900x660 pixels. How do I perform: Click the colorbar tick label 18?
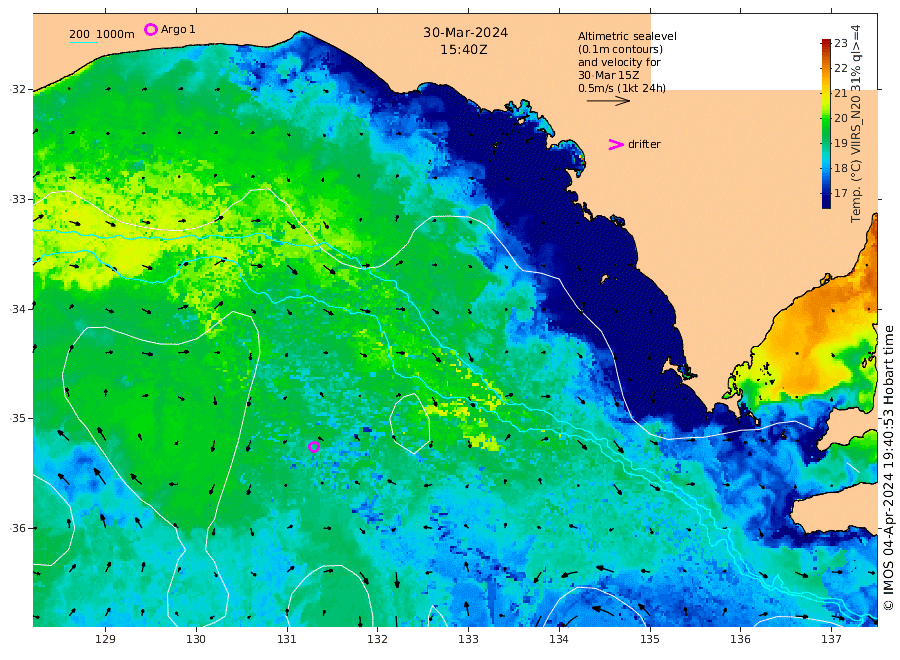[x=841, y=168]
